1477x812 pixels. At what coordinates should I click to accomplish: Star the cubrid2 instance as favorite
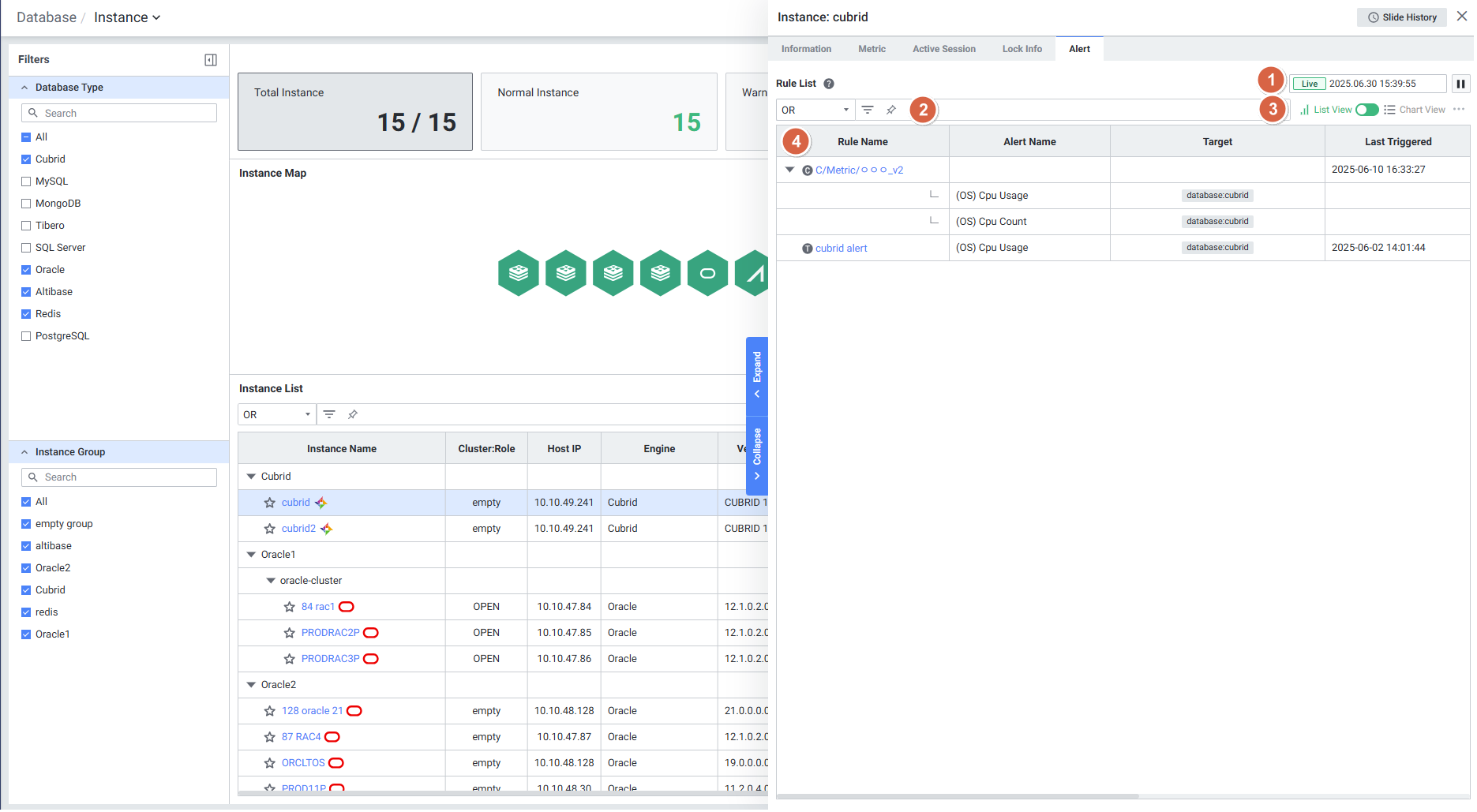click(x=270, y=529)
